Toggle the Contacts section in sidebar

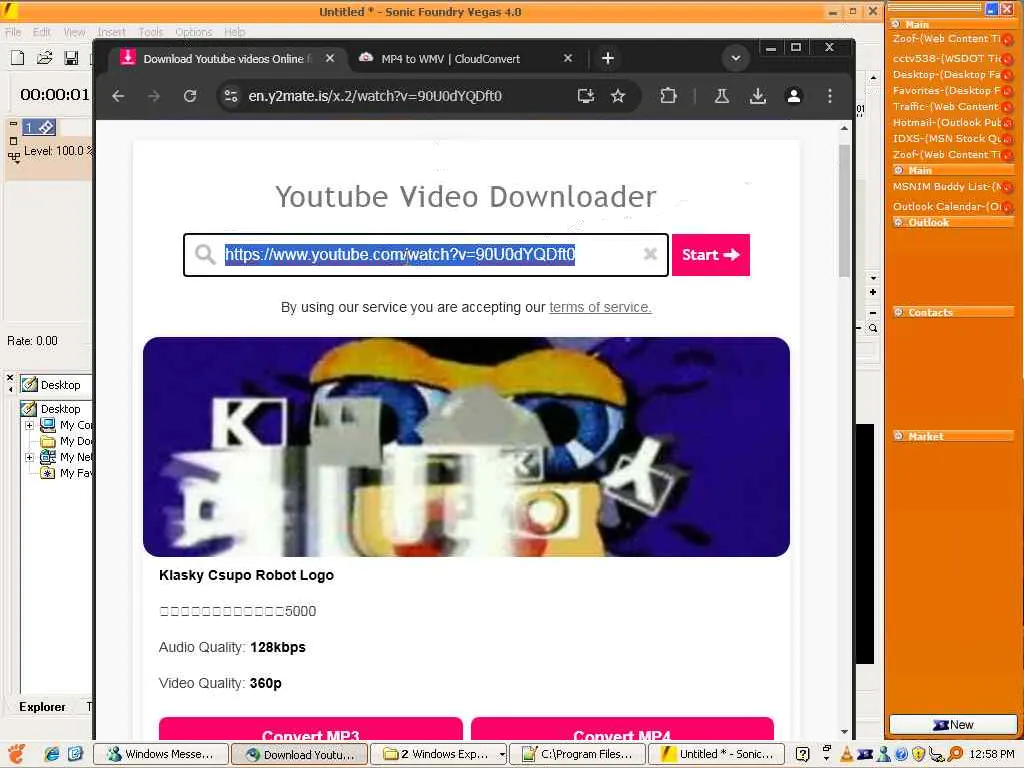[899, 313]
